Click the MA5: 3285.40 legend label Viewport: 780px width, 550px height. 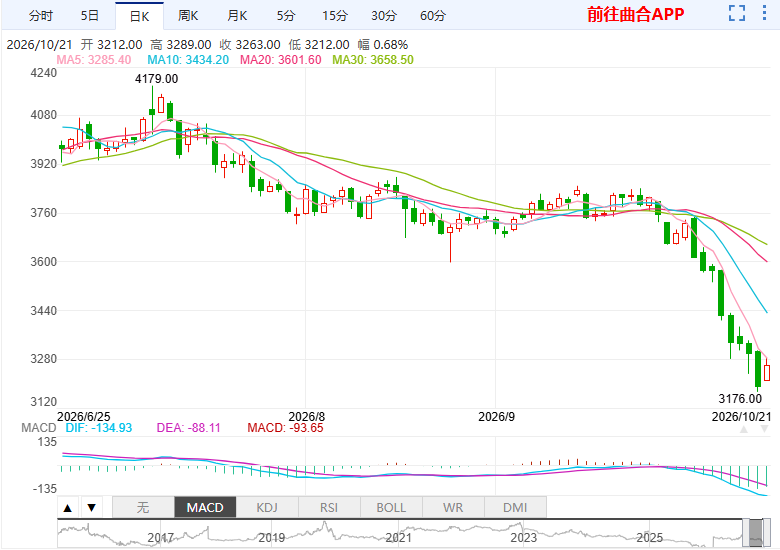94,60
